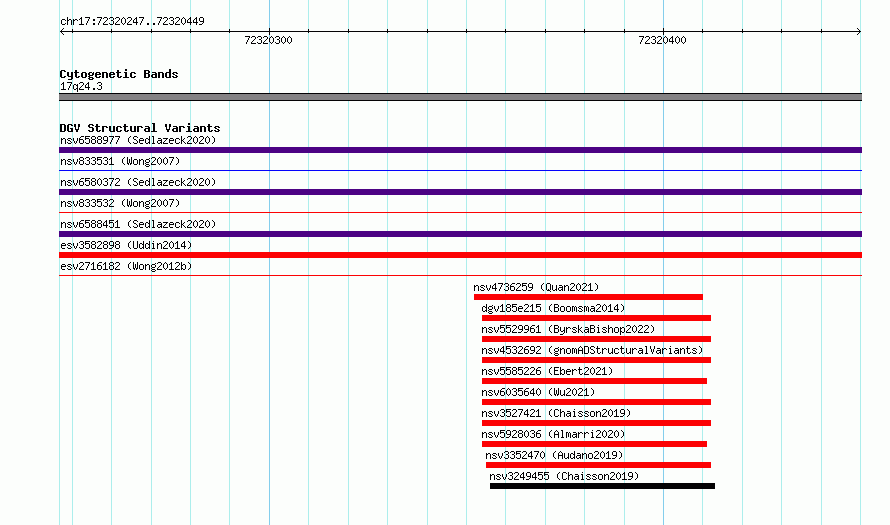890x525 pixels.
Task: Click the thin blue line under nsv833531
Action: click(460, 170)
